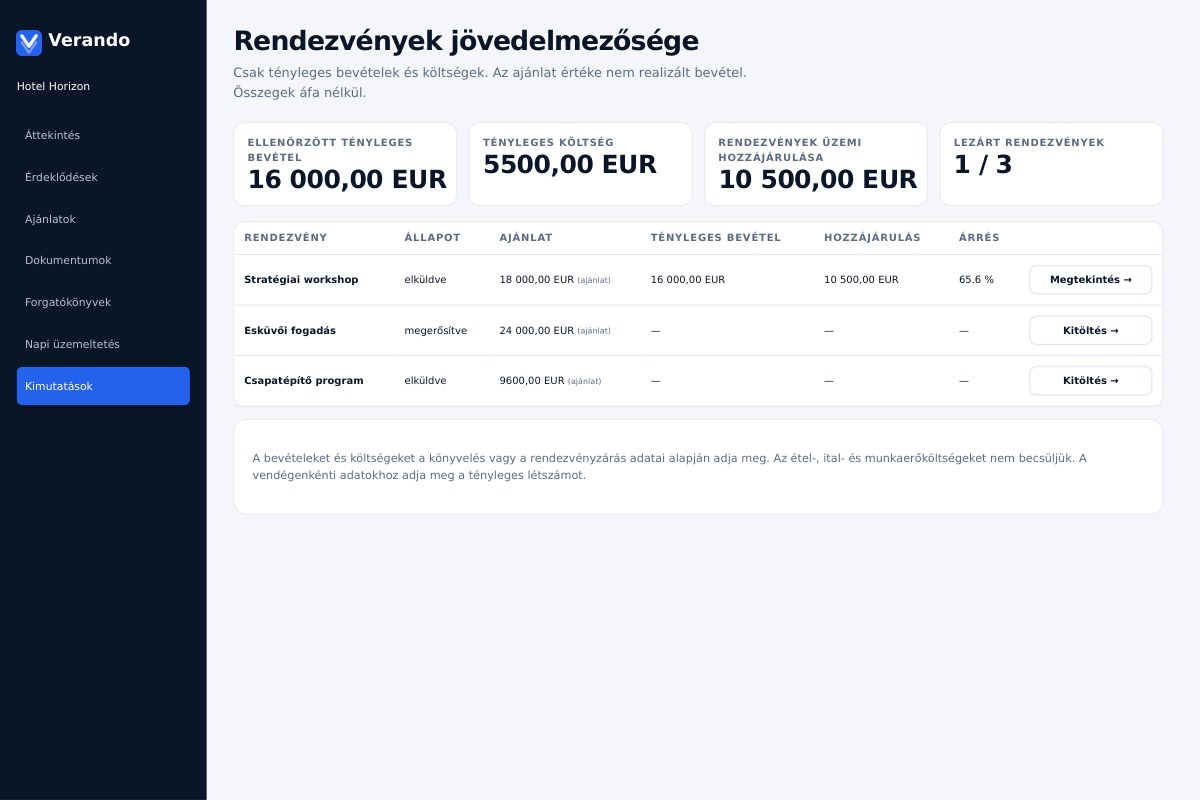Click the 18 000,00 EUR offer value
The width and height of the screenshot is (1200, 800).
pyautogui.click(x=537, y=280)
